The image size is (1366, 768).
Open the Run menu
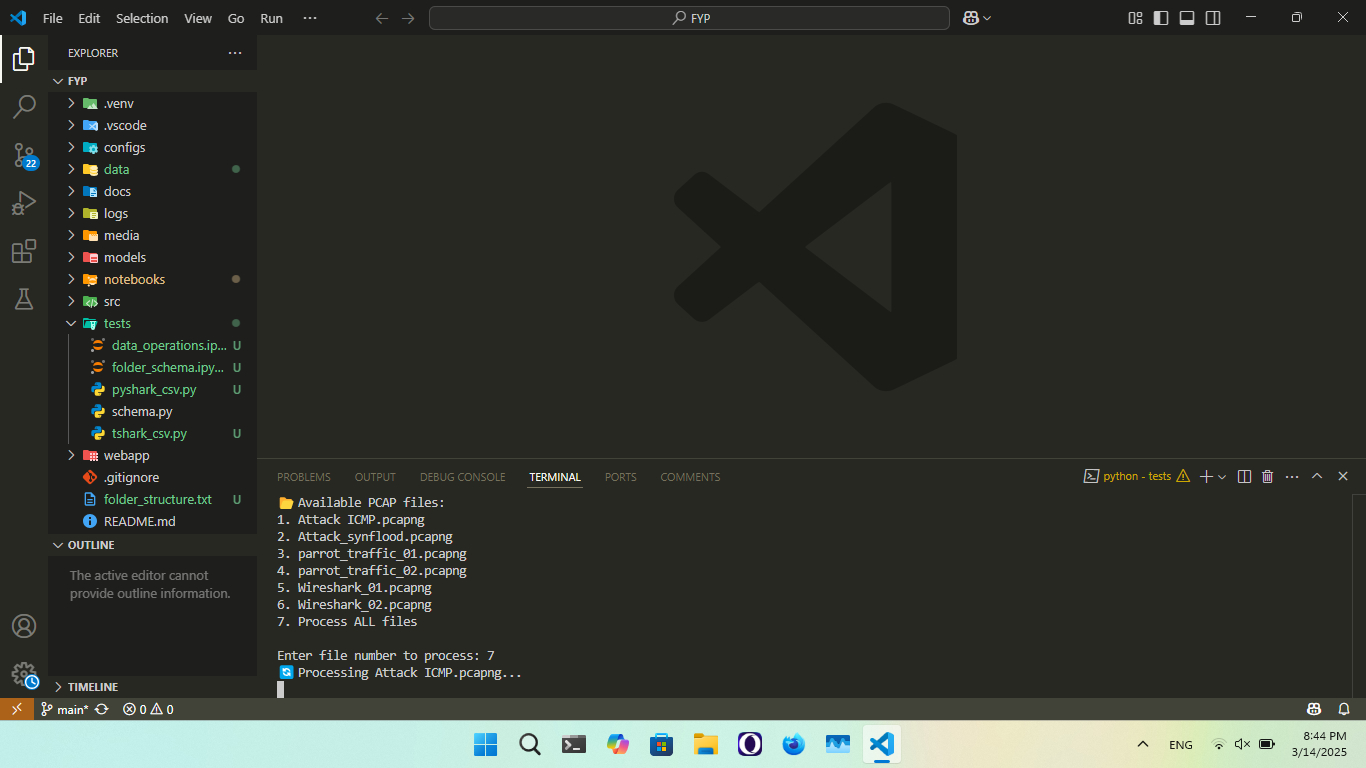click(271, 18)
